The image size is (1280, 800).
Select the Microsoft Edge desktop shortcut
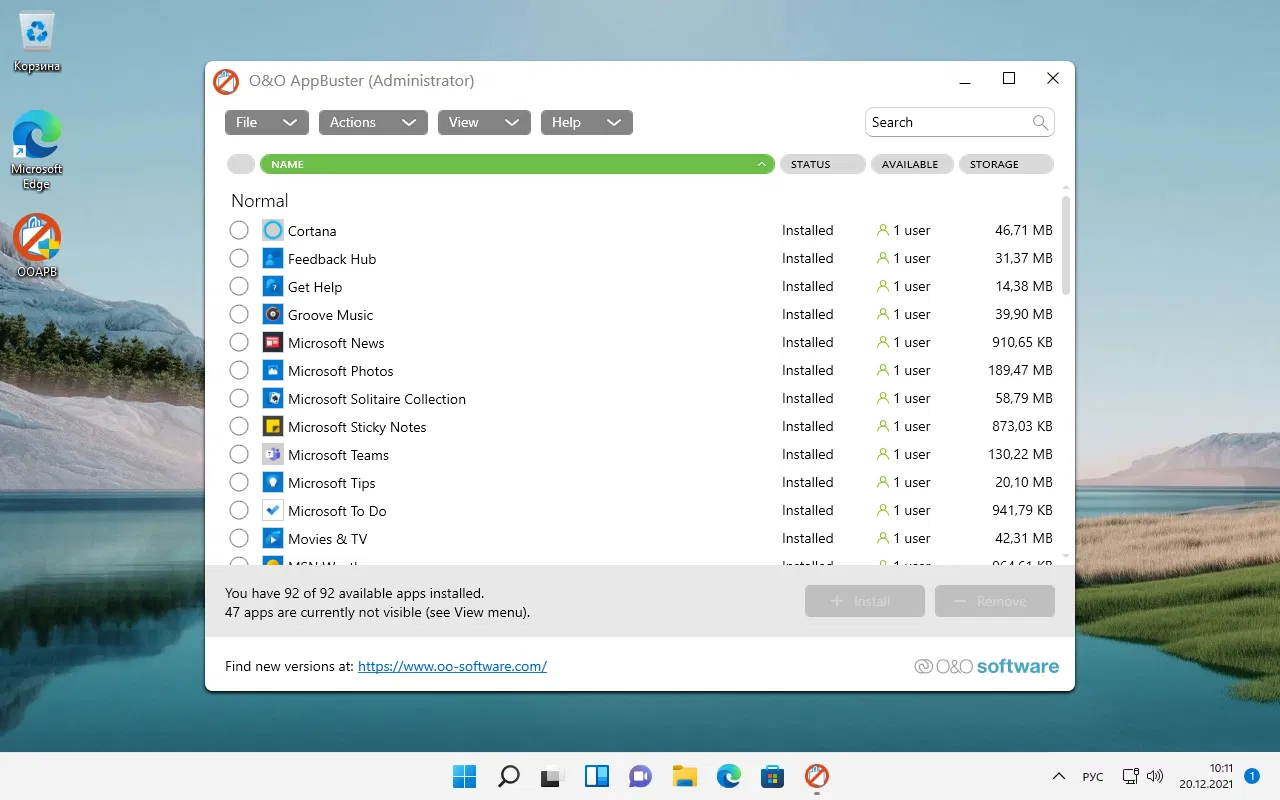pos(37,150)
